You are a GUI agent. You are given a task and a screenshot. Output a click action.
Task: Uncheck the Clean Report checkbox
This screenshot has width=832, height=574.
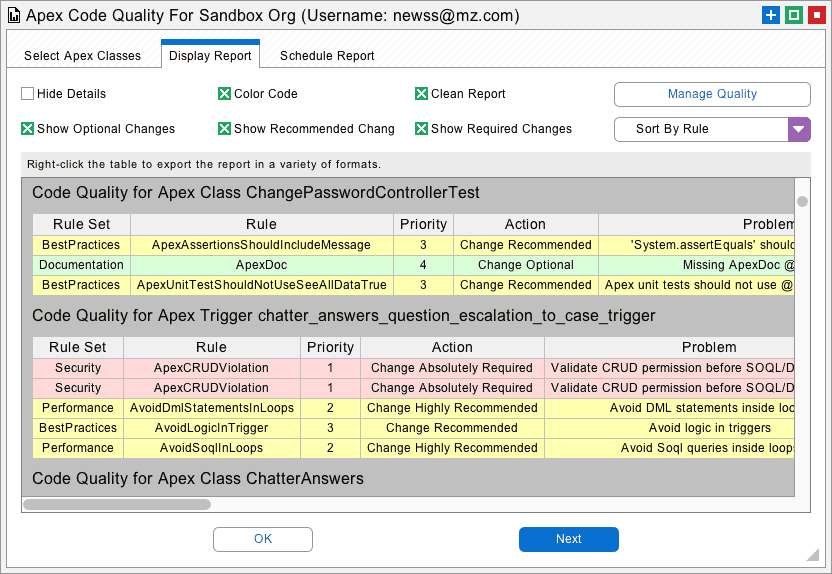[x=421, y=94]
